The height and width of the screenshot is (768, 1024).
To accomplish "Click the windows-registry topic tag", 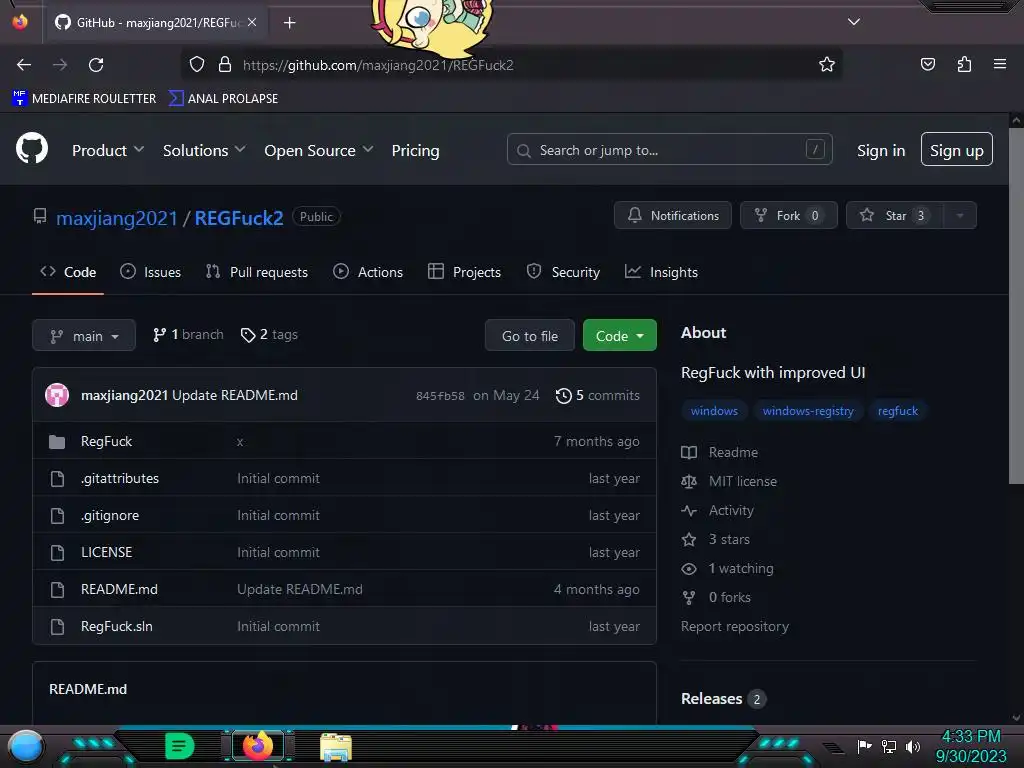I will pos(808,411).
